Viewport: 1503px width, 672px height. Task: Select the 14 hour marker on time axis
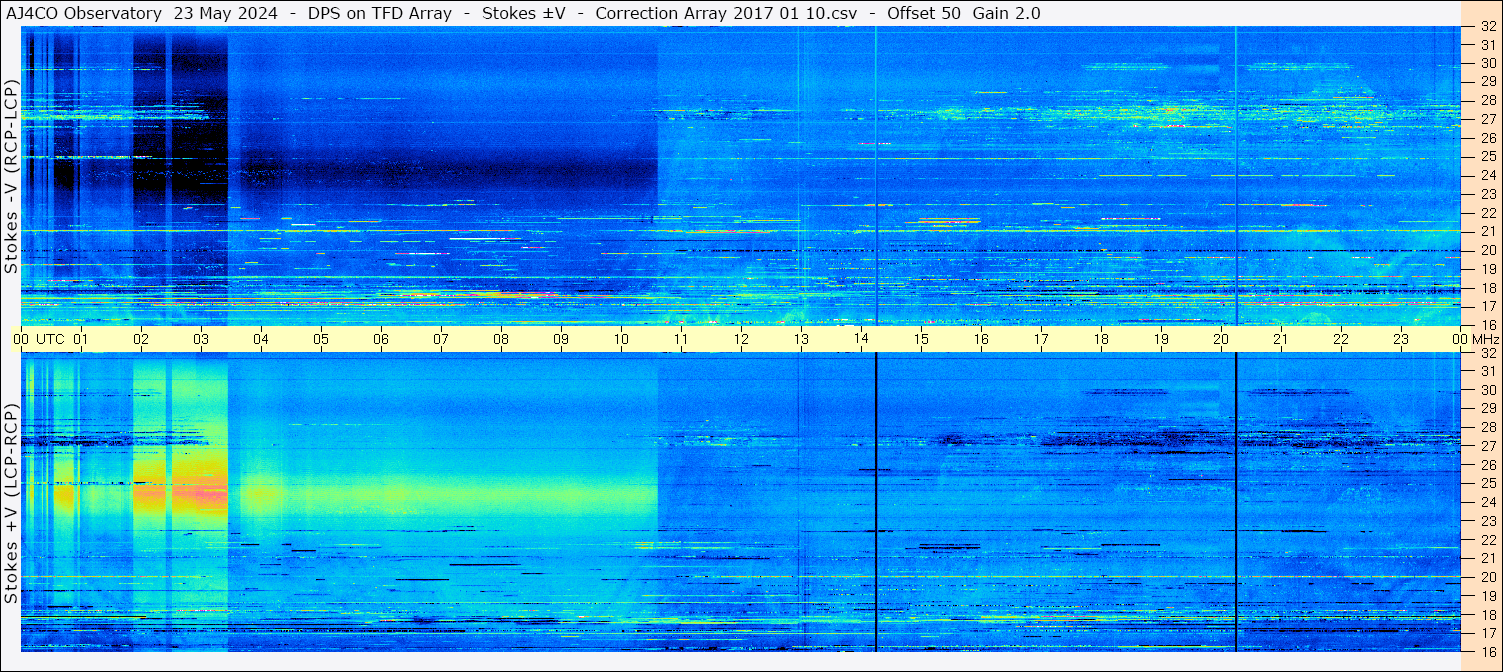click(x=861, y=339)
